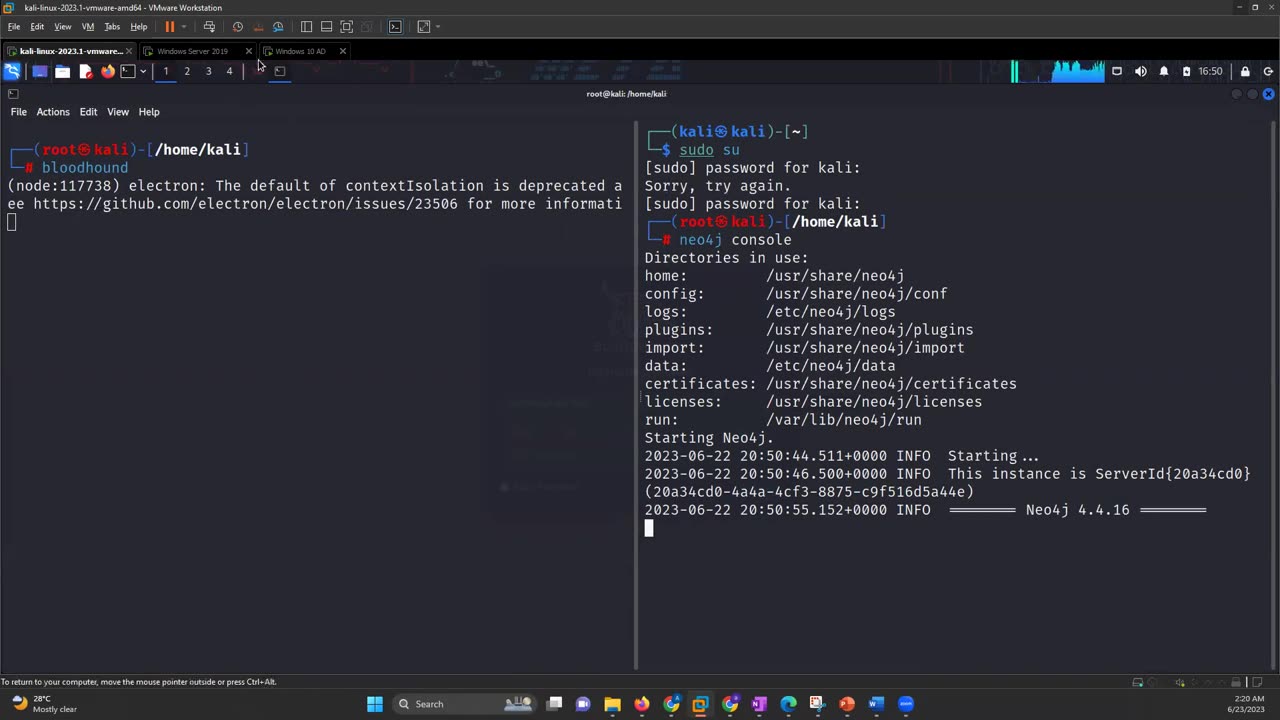Open the stretch guest dropdown arrow
Viewport: 1280px width, 720px height.
437,27
